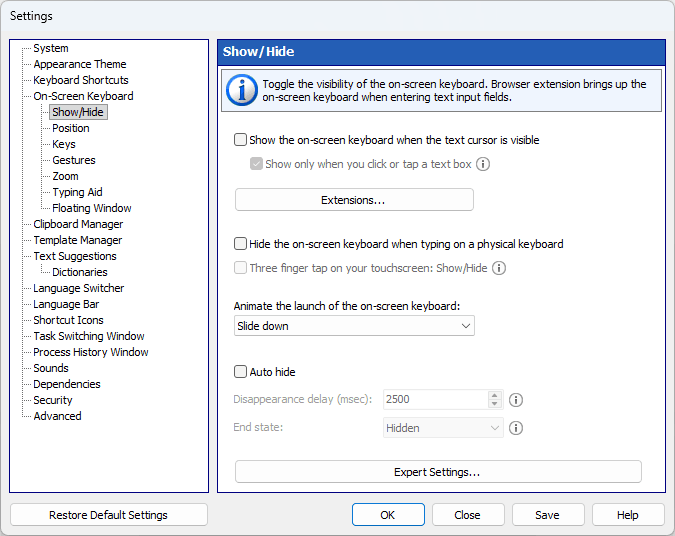Viewport: 675px width, 536px height.
Task: Select System in the settings tree
Action: click(x=51, y=48)
